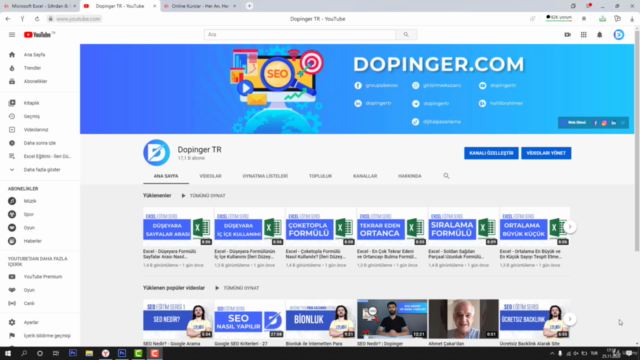Expand Daha fazla göster in sidebar

point(42,170)
